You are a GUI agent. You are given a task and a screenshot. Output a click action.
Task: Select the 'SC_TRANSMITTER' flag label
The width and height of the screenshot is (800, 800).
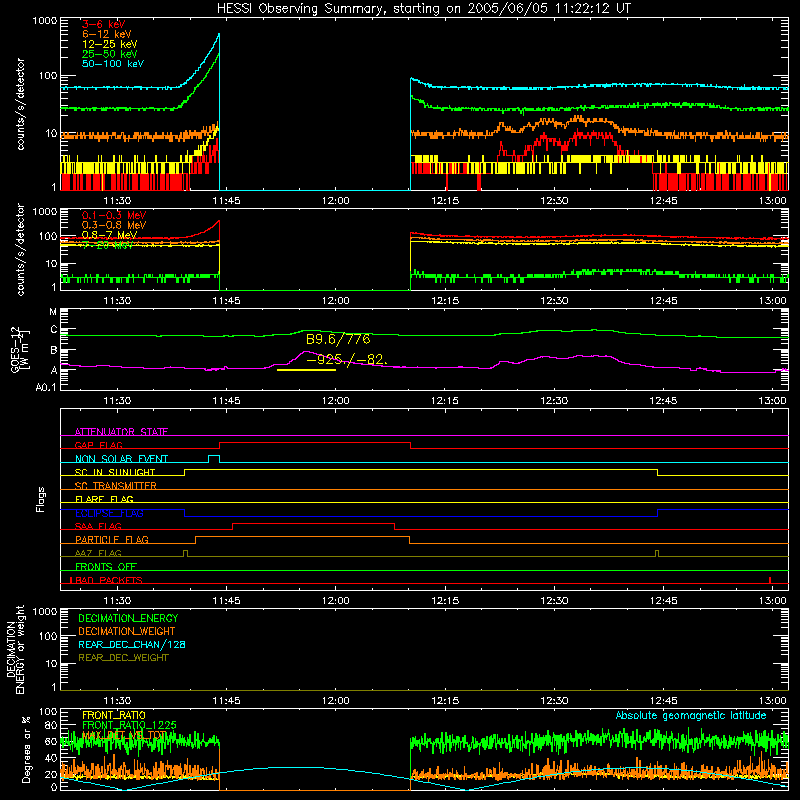coord(116,486)
